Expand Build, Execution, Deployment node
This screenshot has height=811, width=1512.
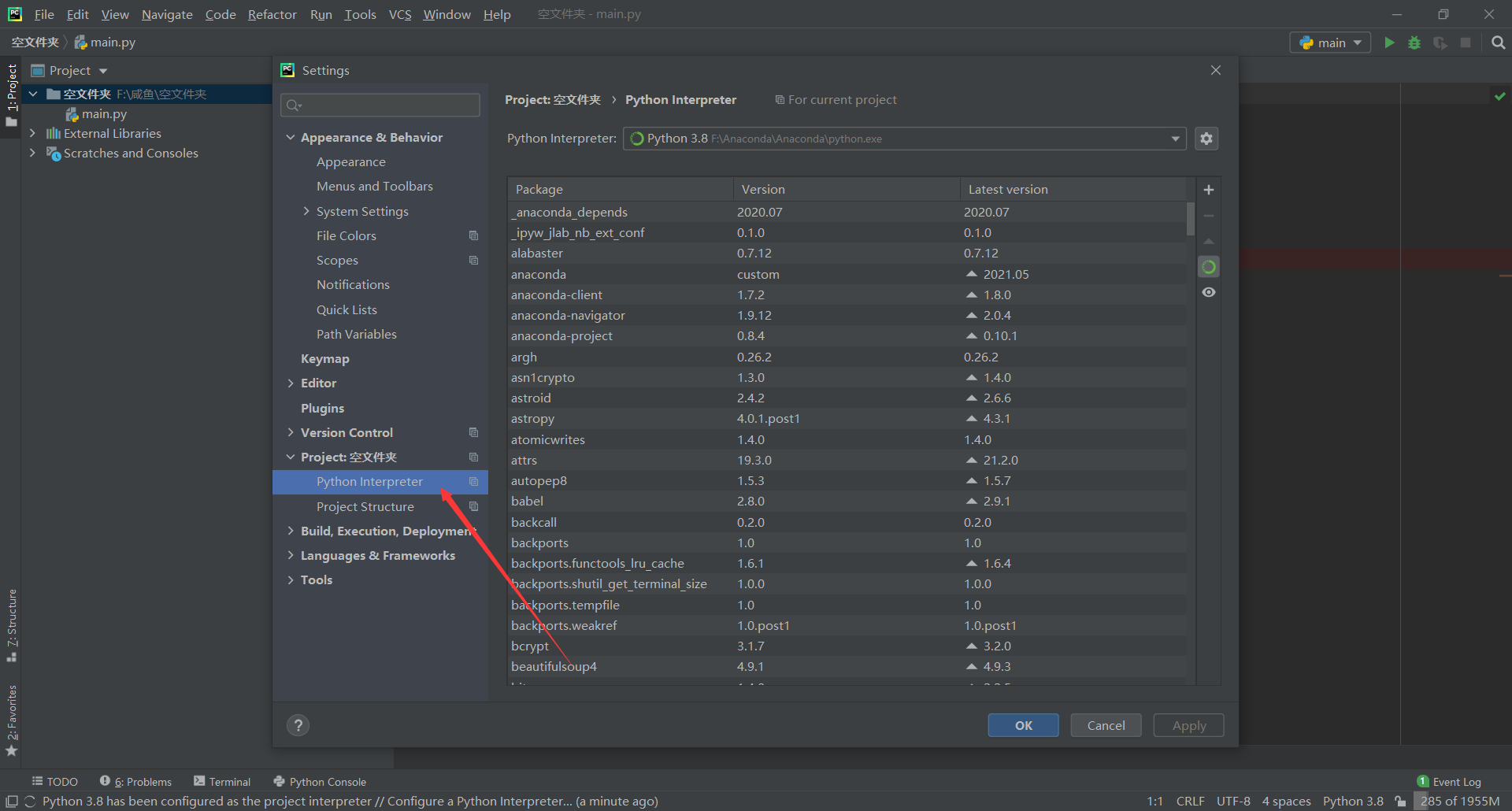click(291, 531)
